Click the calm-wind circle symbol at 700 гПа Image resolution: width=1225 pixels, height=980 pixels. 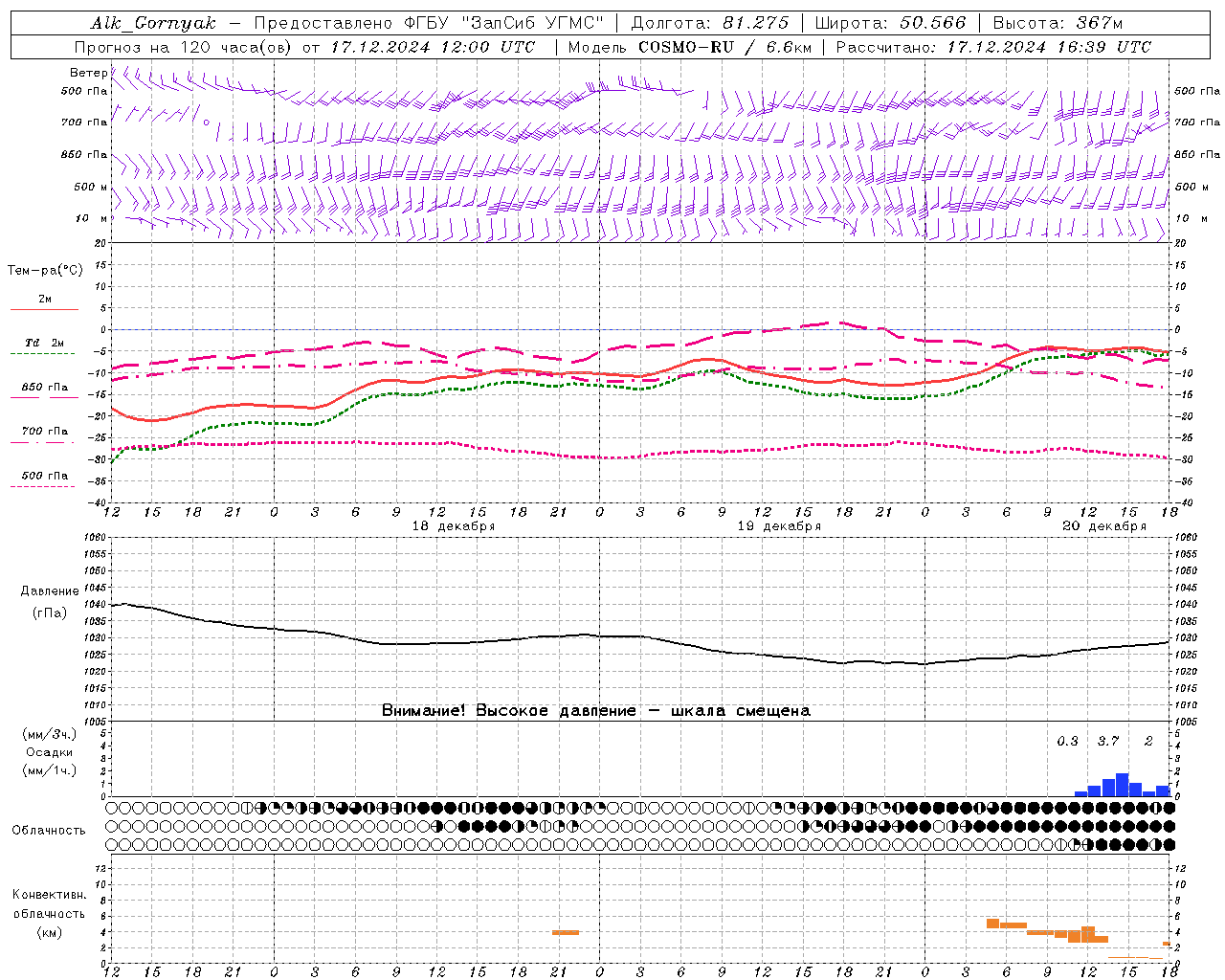(206, 122)
